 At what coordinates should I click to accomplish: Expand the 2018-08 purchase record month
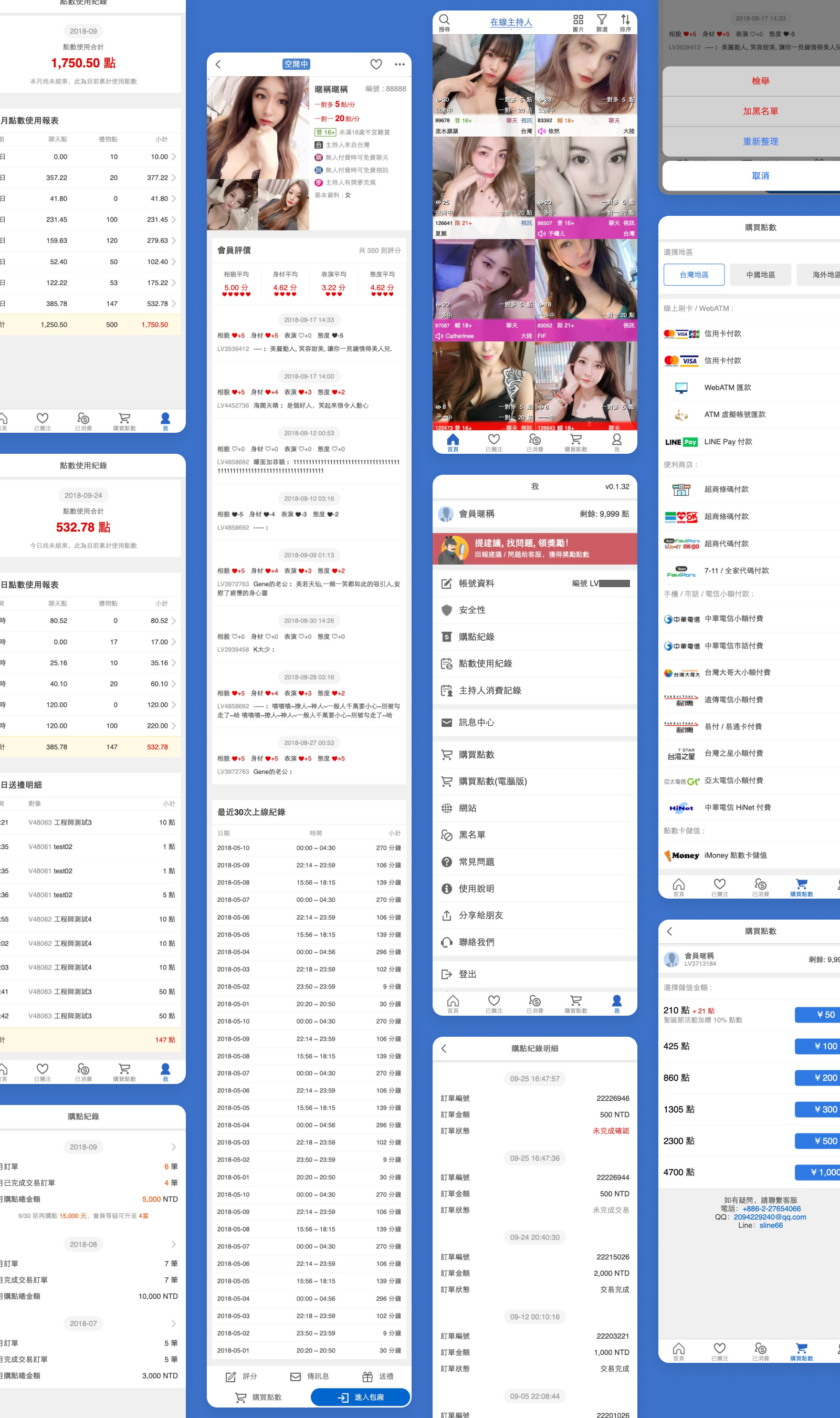click(173, 1244)
